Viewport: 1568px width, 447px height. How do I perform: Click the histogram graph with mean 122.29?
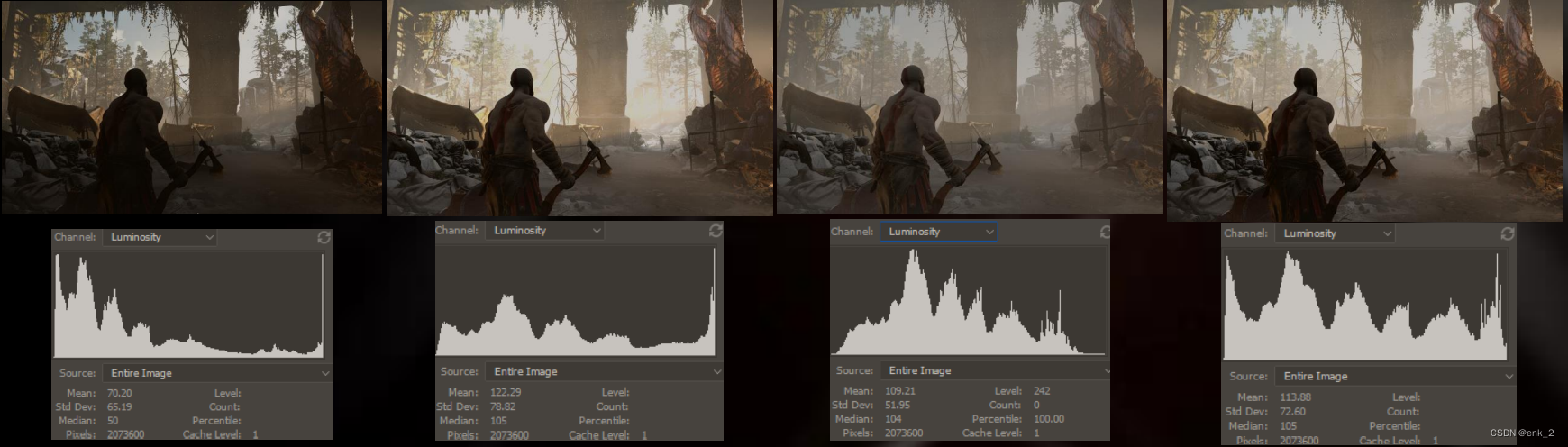pos(576,300)
